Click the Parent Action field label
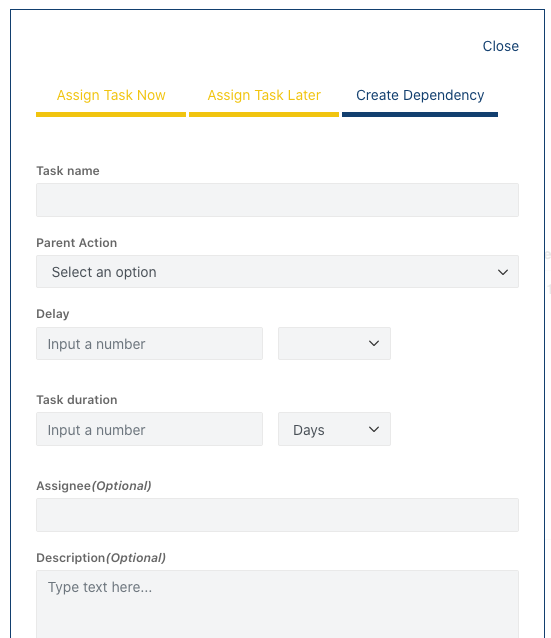The height and width of the screenshot is (638, 551). 77,243
